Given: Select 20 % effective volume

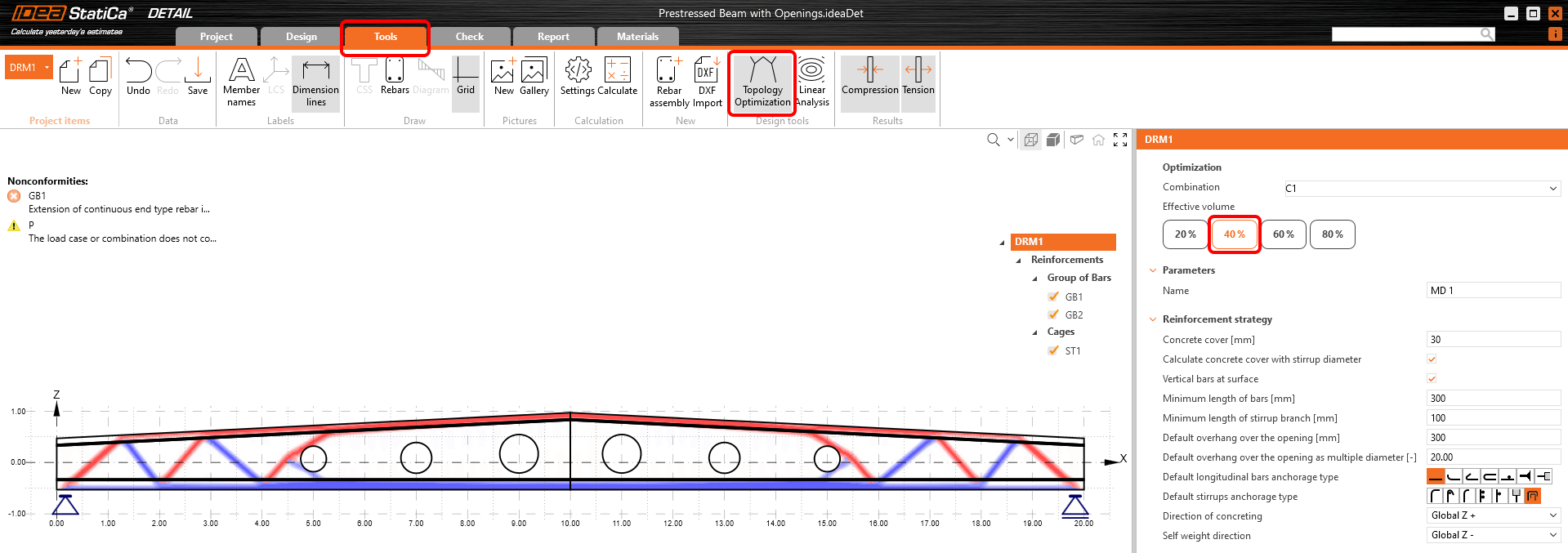Looking at the screenshot, I should click(1185, 234).
